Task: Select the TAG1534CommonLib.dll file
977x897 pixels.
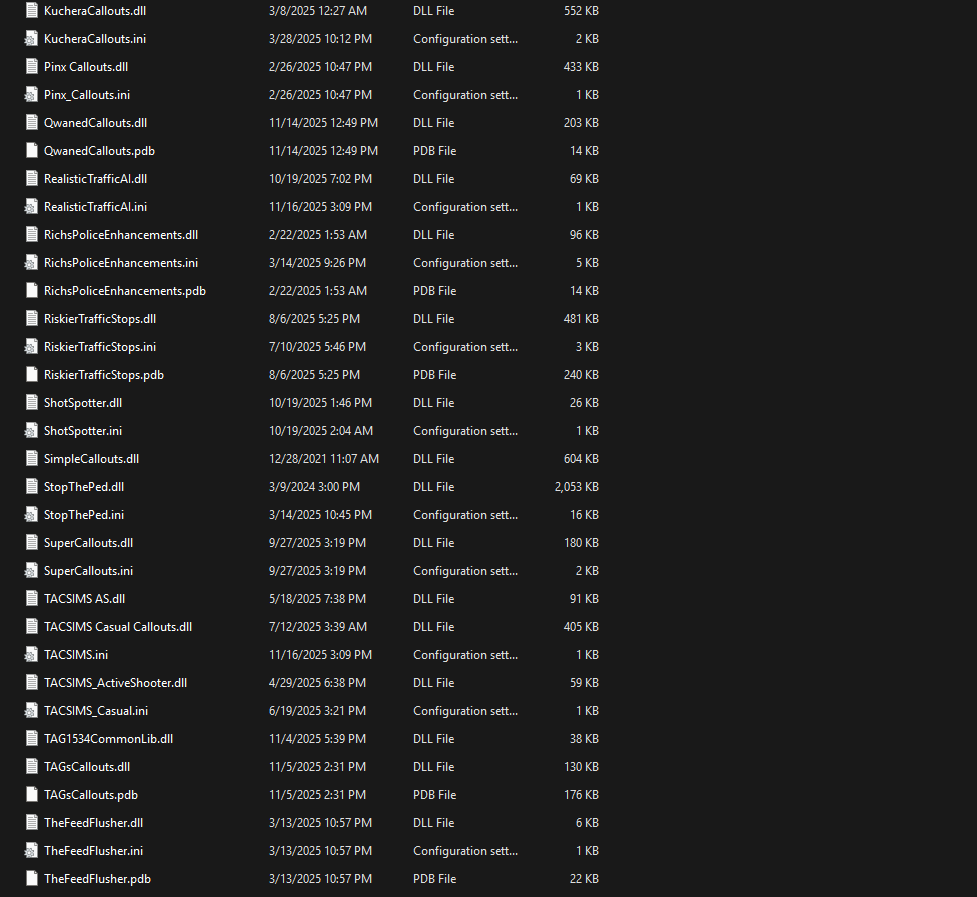Action: (108, 739)
